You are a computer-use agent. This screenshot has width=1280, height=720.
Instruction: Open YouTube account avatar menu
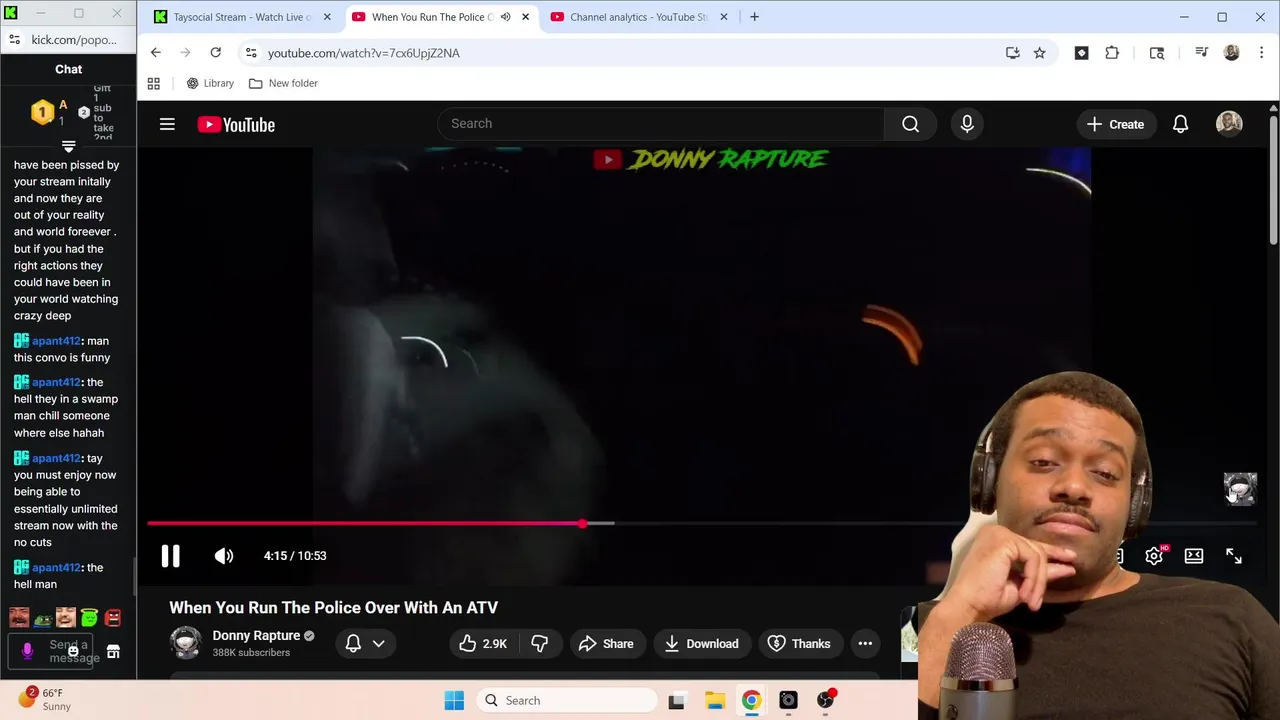tap(1229, 124)
